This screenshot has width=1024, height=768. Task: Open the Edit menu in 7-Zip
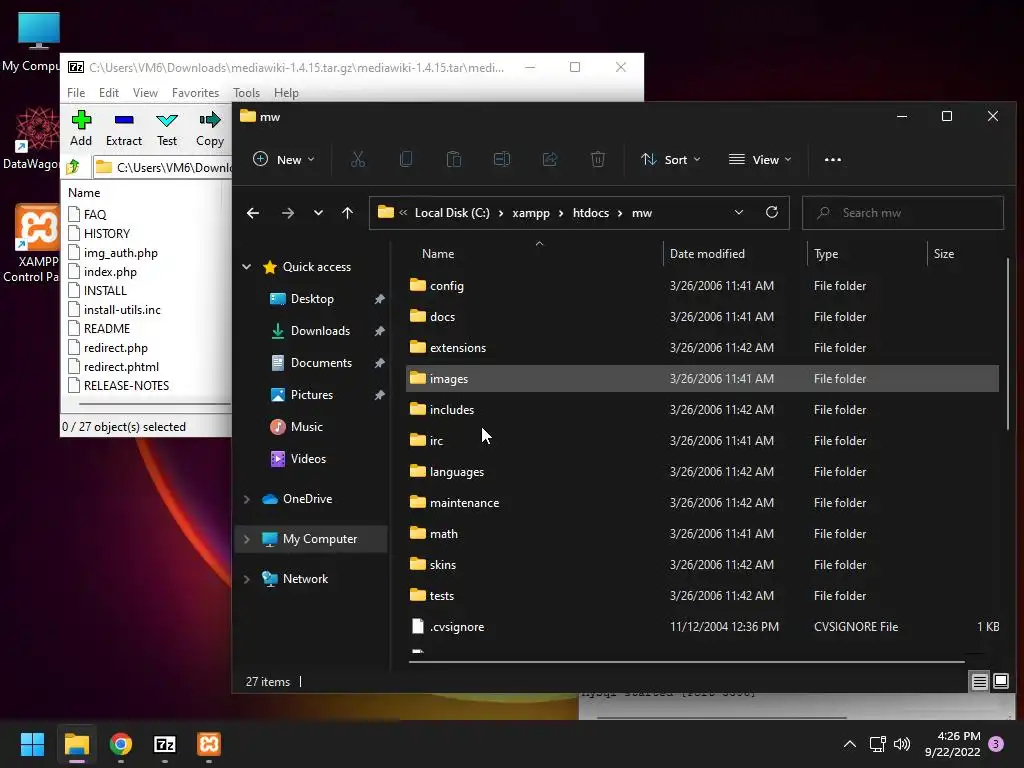point(108,93)
